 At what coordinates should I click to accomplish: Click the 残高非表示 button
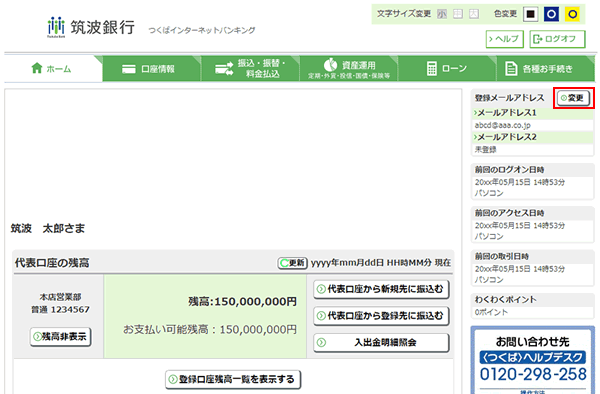click(x=60, y=337)
